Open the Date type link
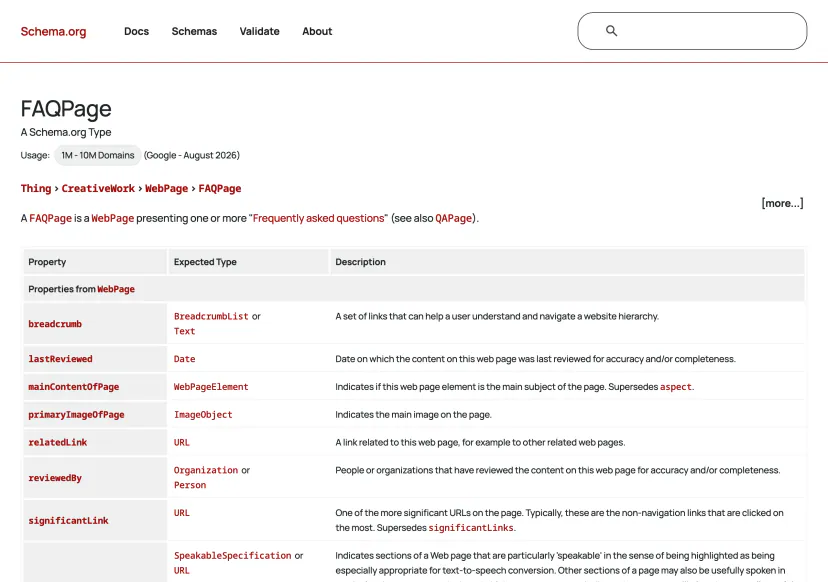828x582 pixels. pos(184,359)
